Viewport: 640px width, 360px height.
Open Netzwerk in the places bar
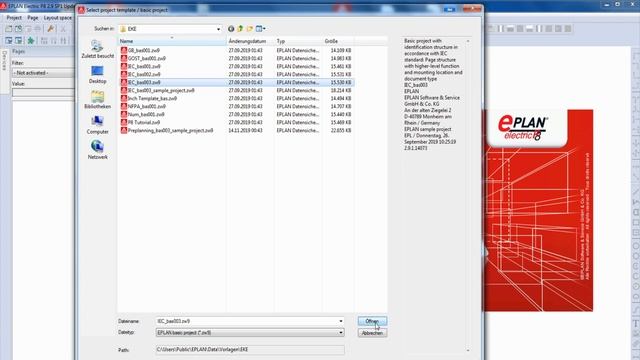click(98, 150)
